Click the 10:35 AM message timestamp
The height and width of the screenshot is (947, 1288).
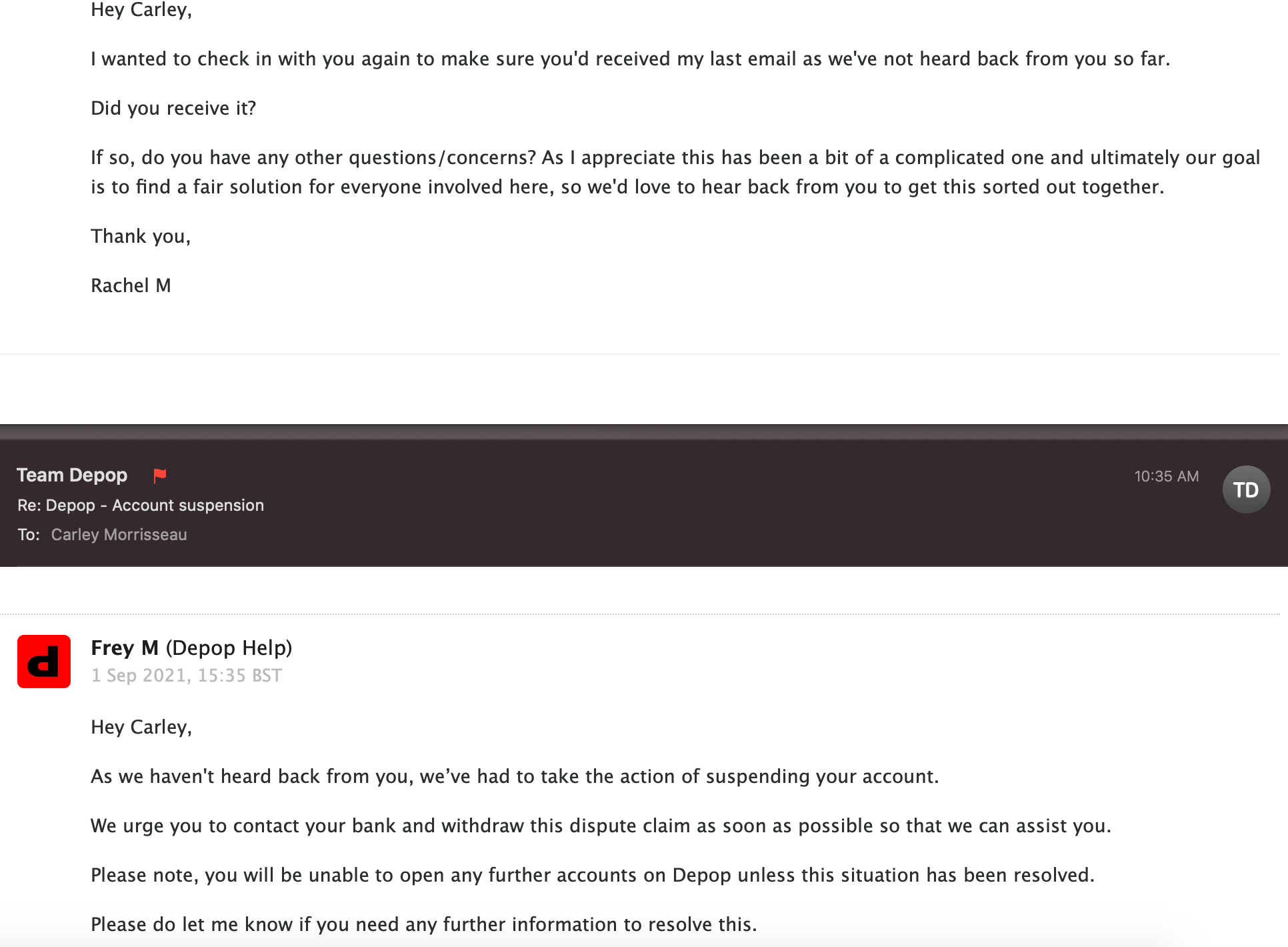click(x=1166, y=476)
